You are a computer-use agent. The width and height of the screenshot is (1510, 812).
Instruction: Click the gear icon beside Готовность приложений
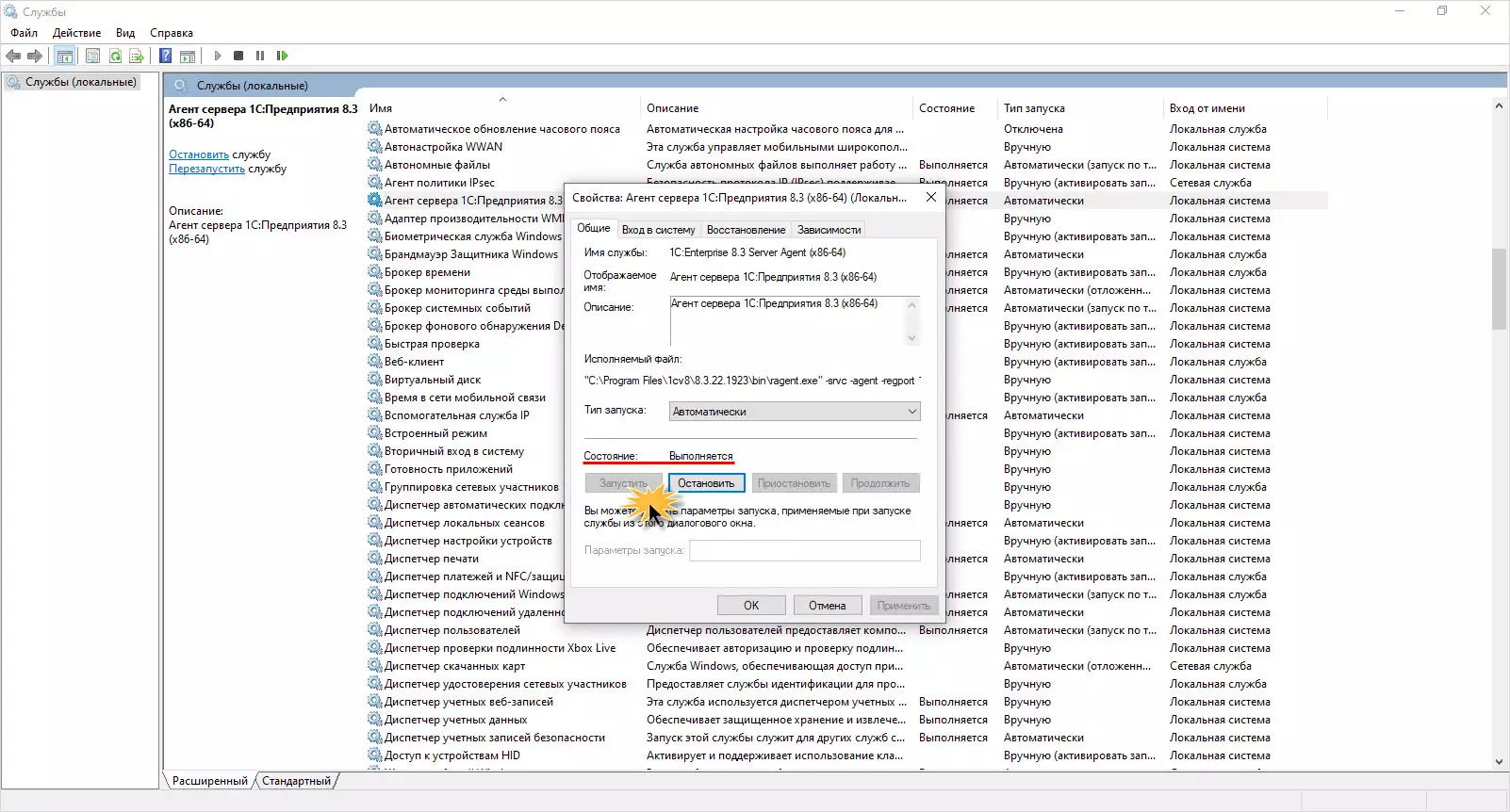coord(375,469)
